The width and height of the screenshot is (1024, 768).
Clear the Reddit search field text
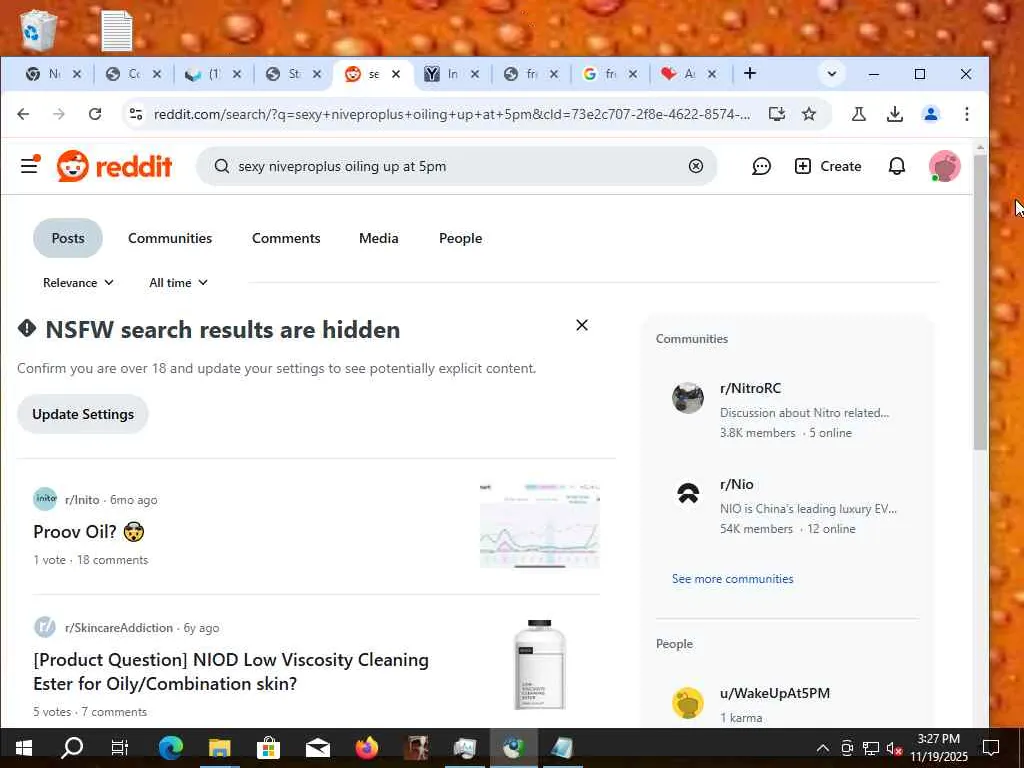[696, 166]
